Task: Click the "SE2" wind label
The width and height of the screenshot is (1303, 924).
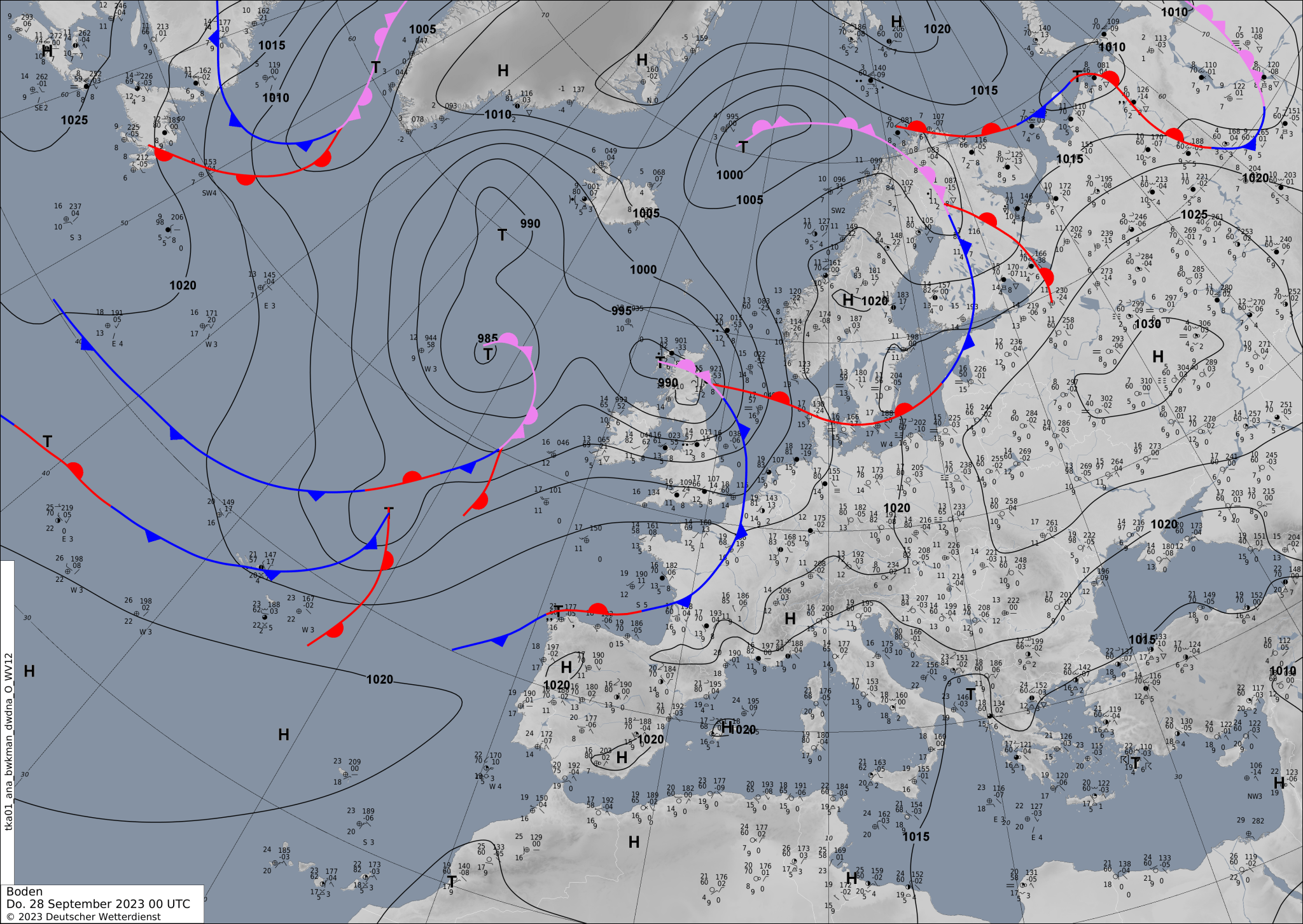Action: (x=41, y=108)
